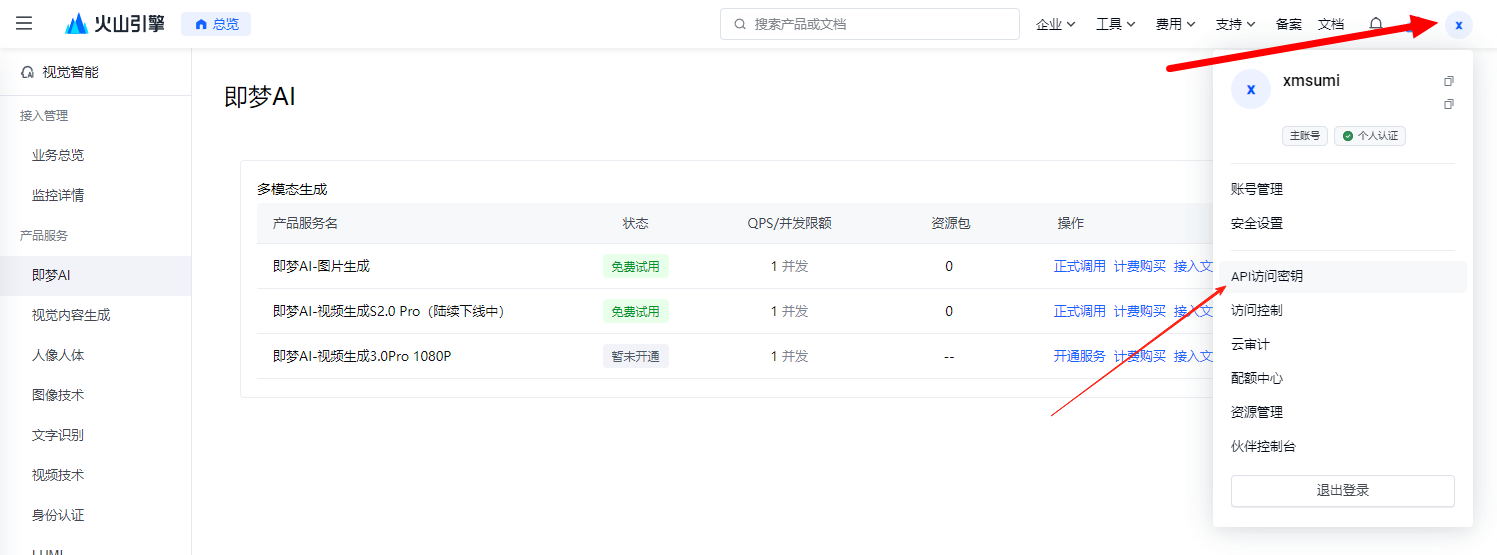Screen dimensions: 1497x555
Task: Select 人像人体 in sidebar
Action: 58,355
